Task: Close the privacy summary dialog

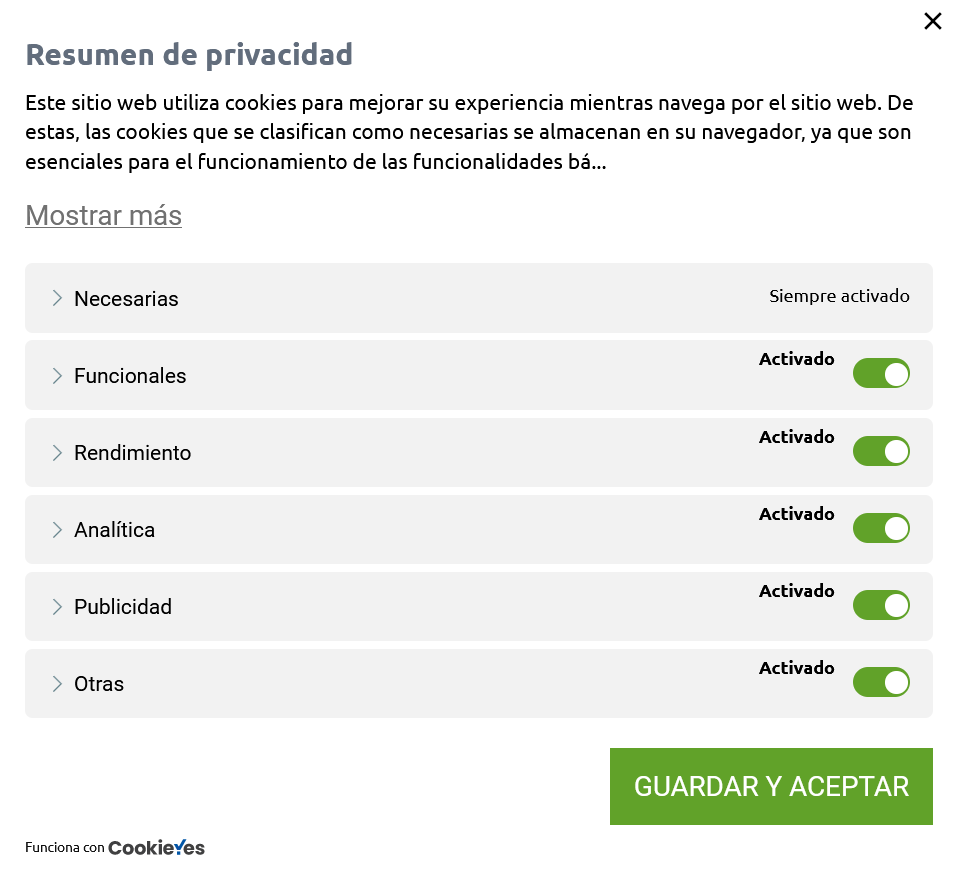Action: [x=932, y=21]
